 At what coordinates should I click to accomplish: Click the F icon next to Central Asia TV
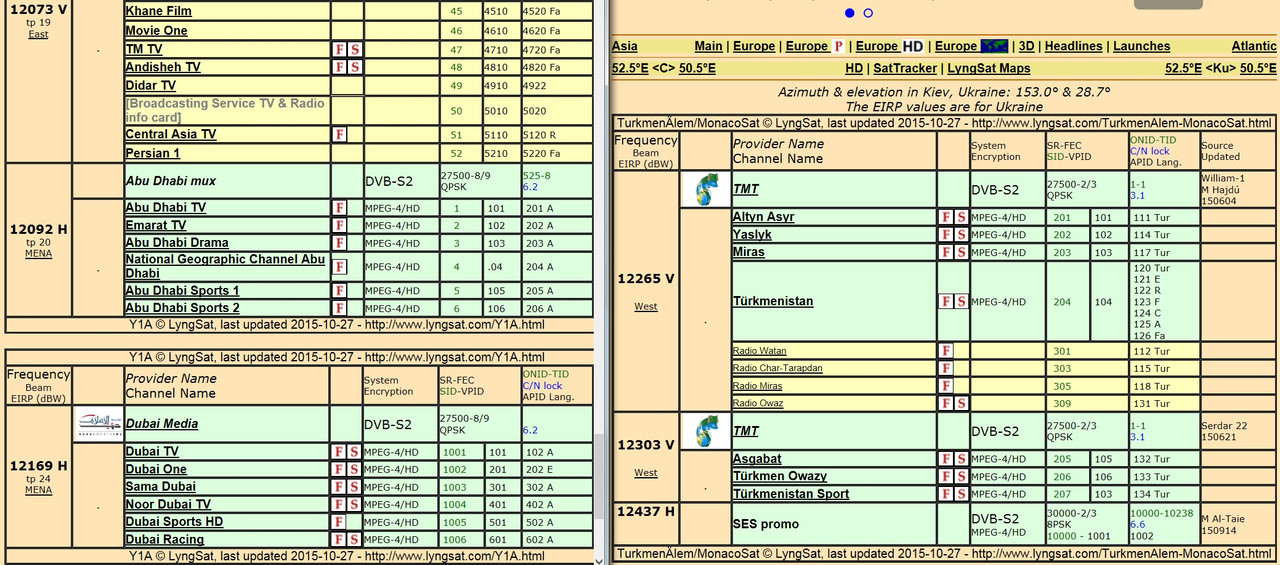[x=340, y=134]
